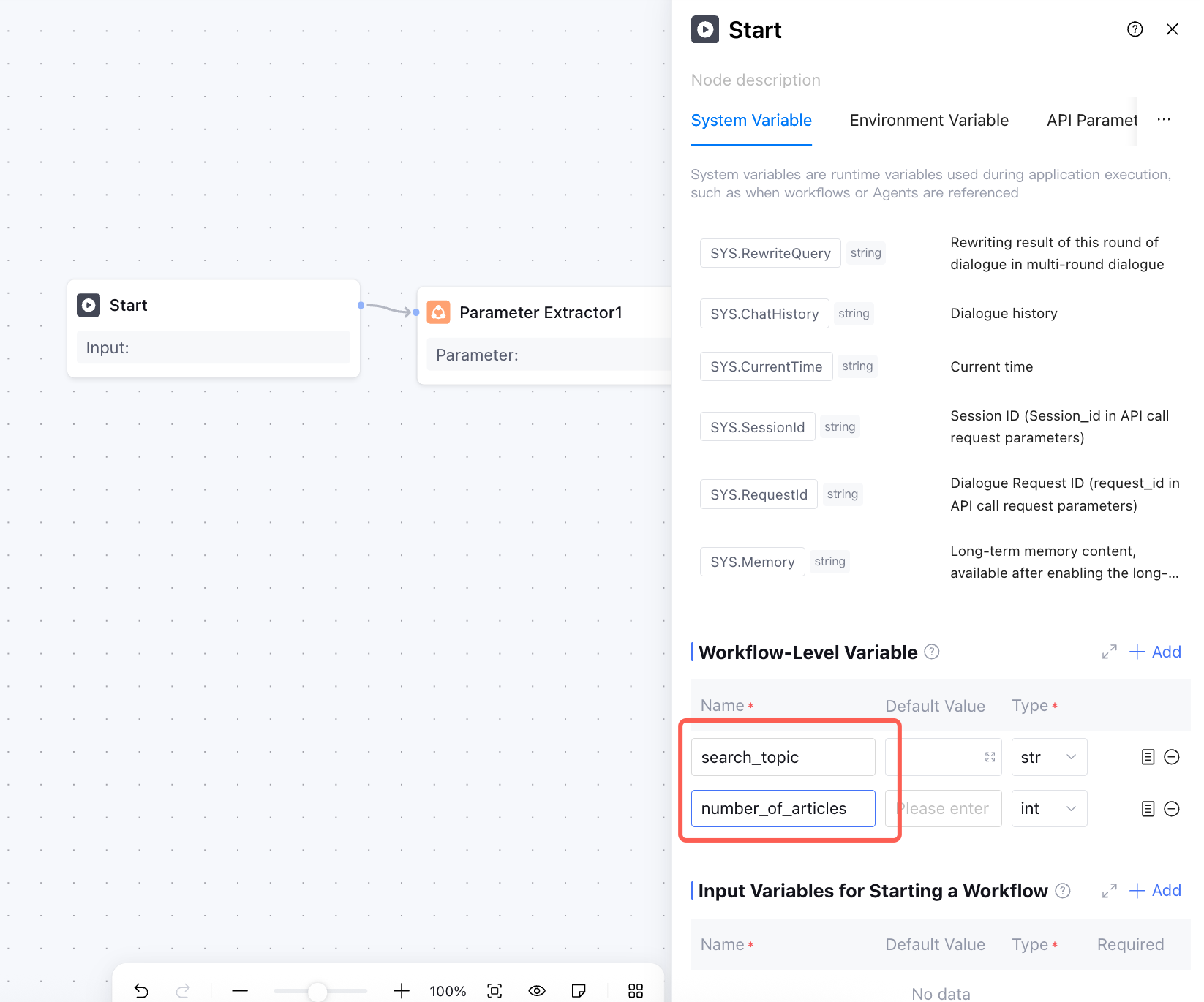Open the grid layout icon in toolbar
Viewport: 1204px width, 1002px height.
coord(636,991)
